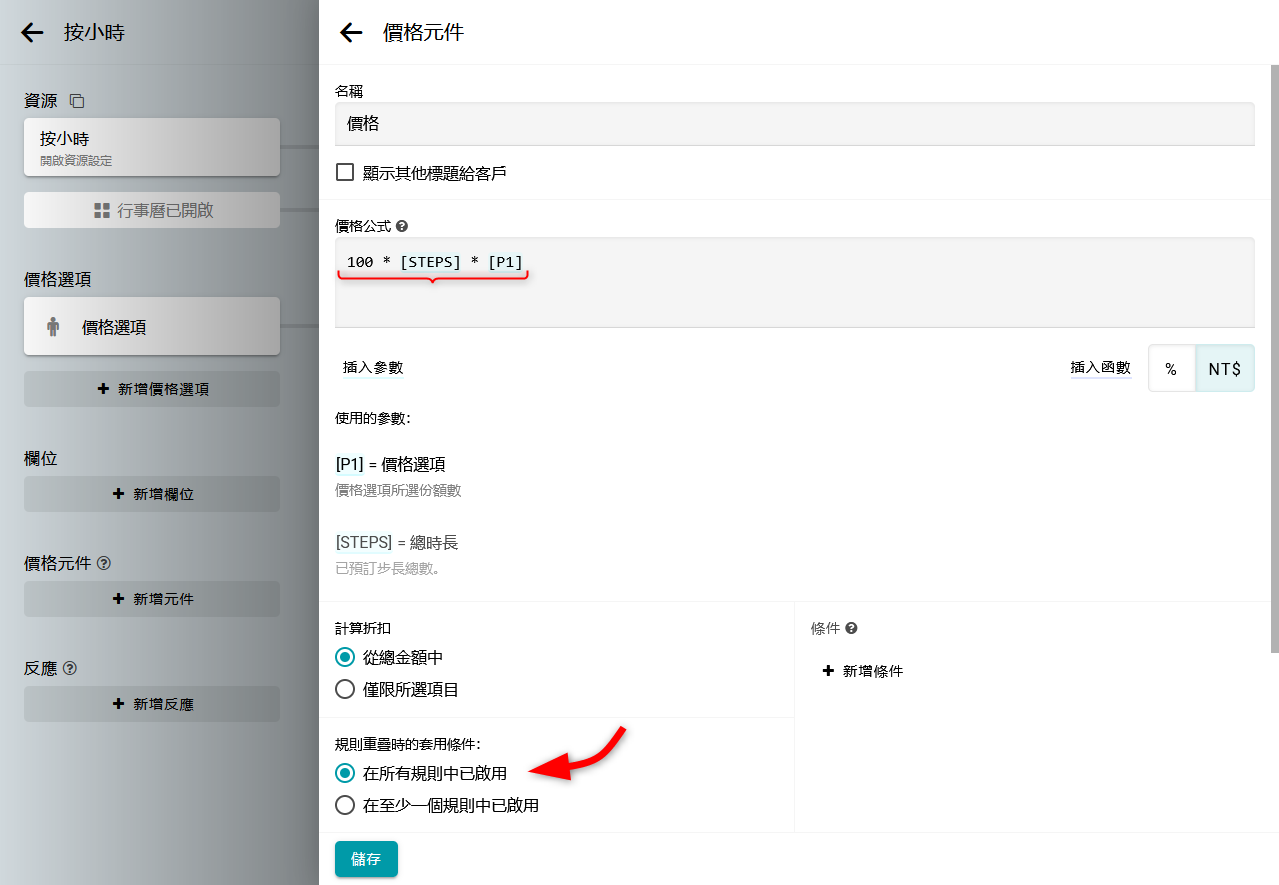
Task: Open the 插入參數 dropdown
Action: tap(372, 368)
